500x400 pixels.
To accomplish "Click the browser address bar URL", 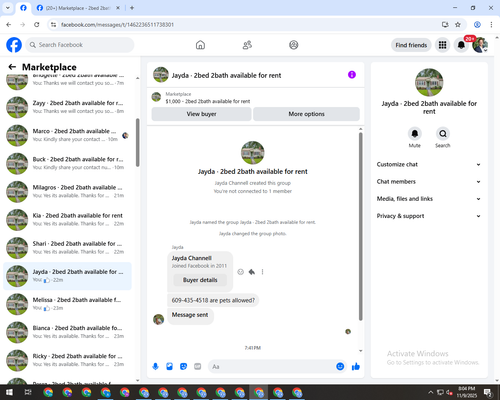I will click(x=117, y=25).
